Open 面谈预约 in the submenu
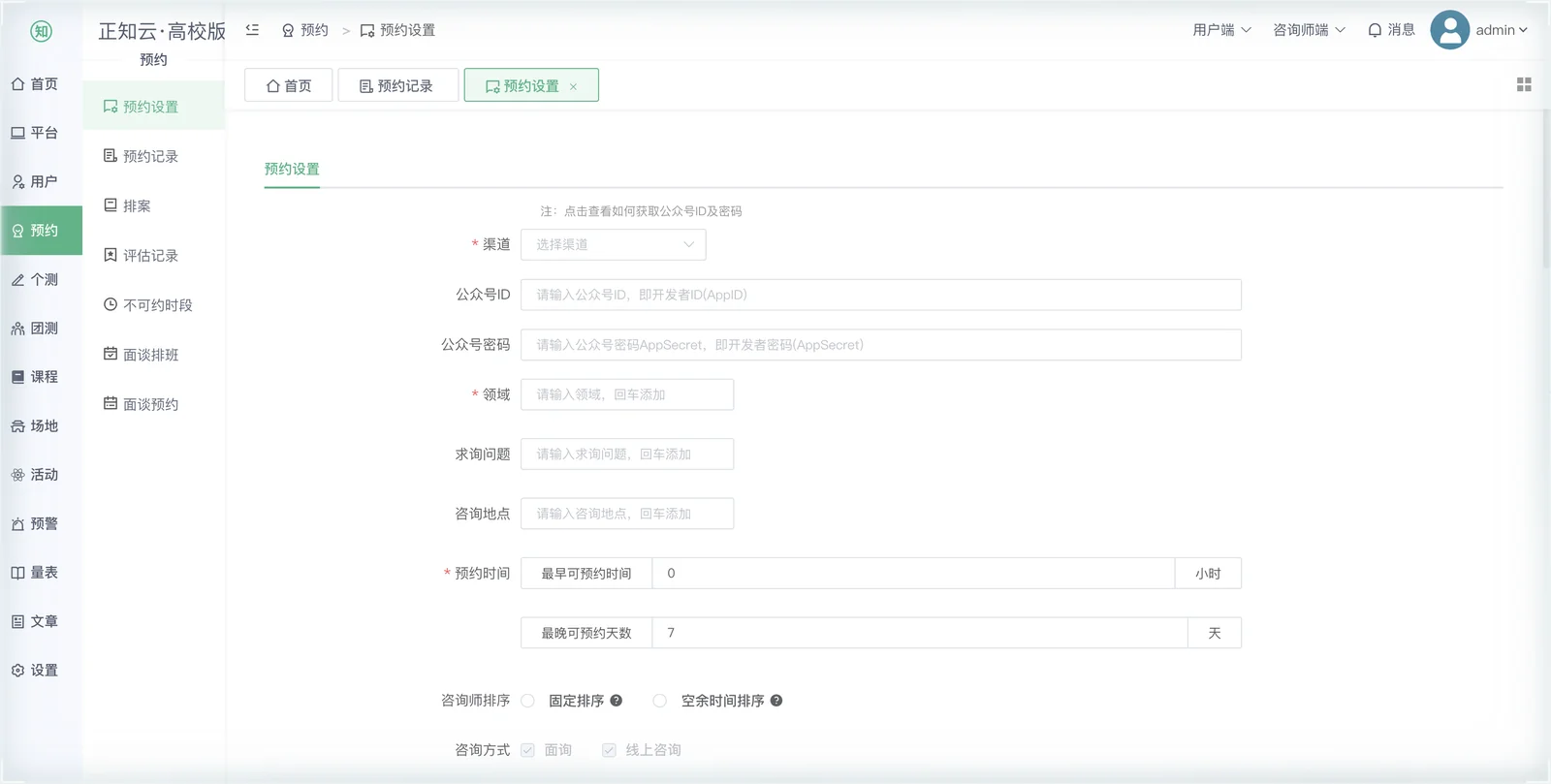Viewport: 1551px width, 784px height. (x=153, y=404)
